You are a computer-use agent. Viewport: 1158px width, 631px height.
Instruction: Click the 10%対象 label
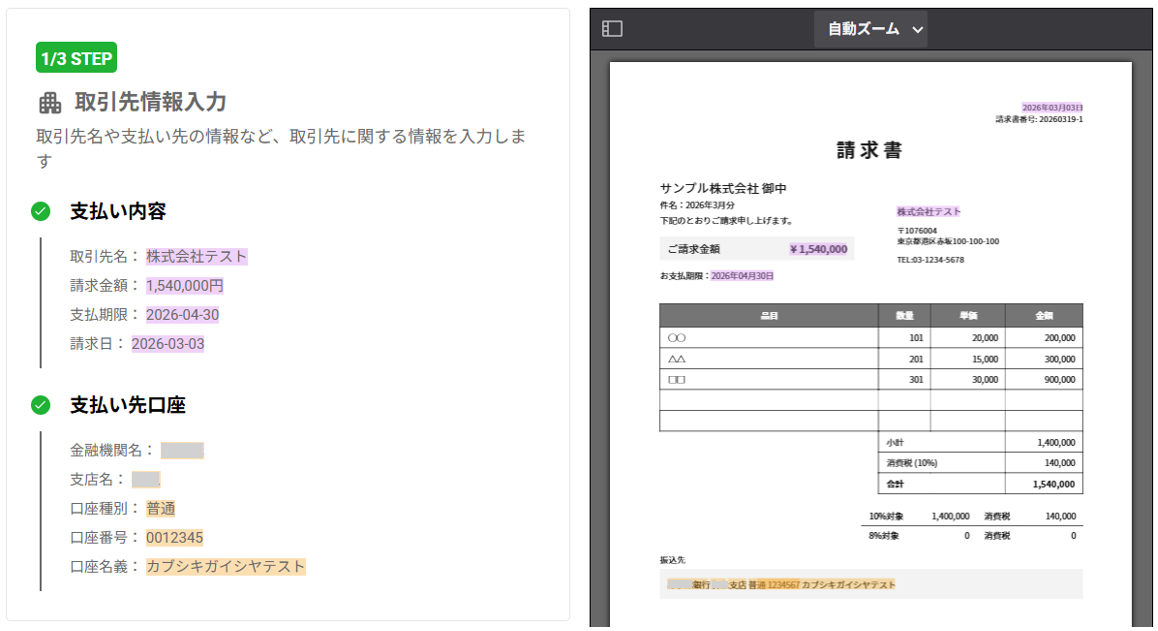point(885,516)
